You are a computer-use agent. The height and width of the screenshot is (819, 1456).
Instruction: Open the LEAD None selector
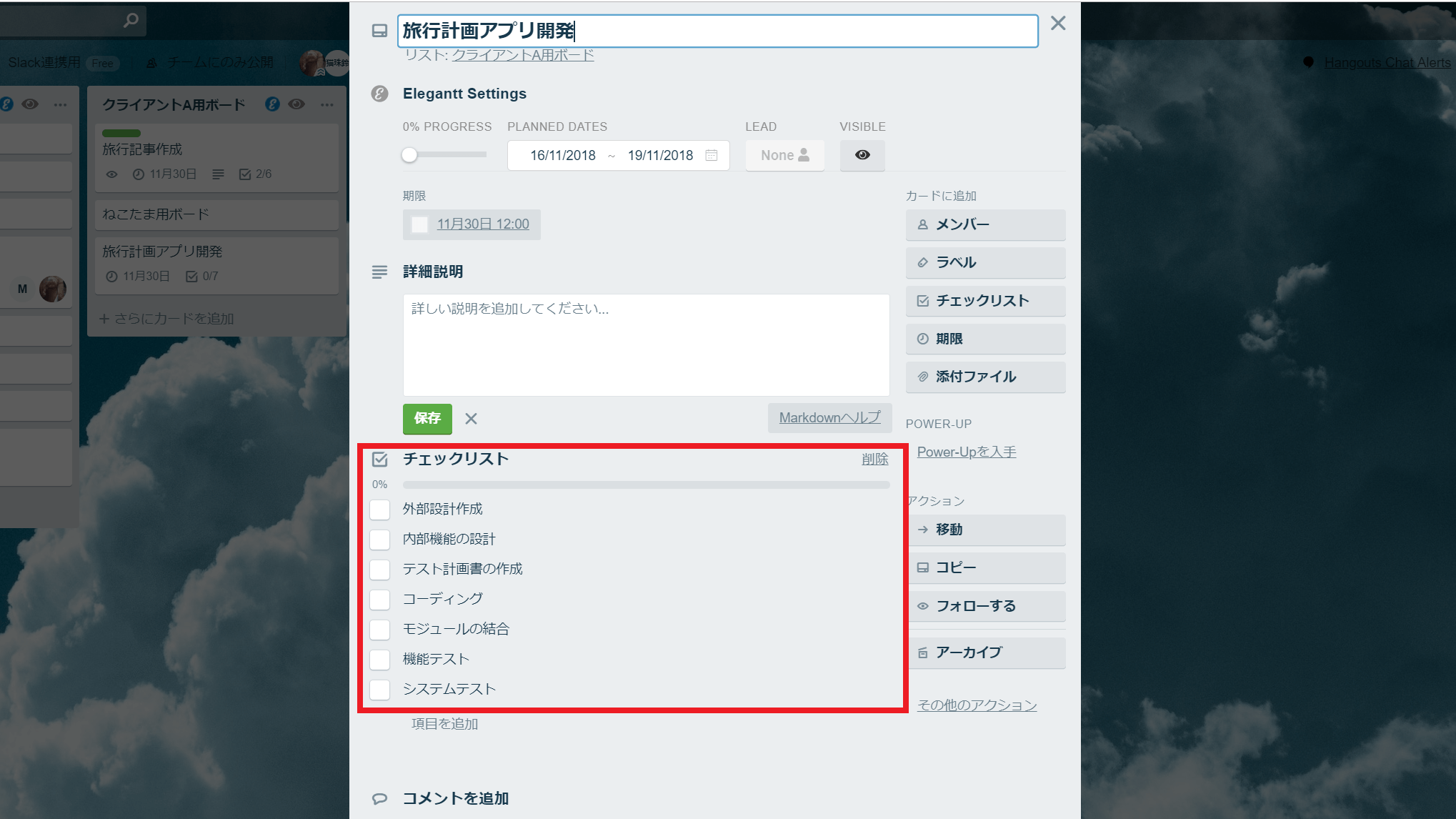[x=784, y=155]
